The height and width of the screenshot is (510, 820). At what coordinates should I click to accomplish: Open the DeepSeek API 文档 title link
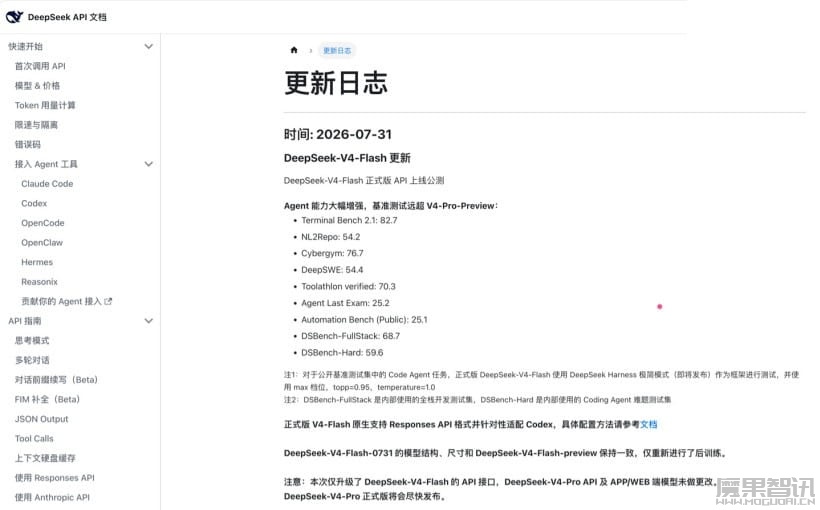[67, 17]
